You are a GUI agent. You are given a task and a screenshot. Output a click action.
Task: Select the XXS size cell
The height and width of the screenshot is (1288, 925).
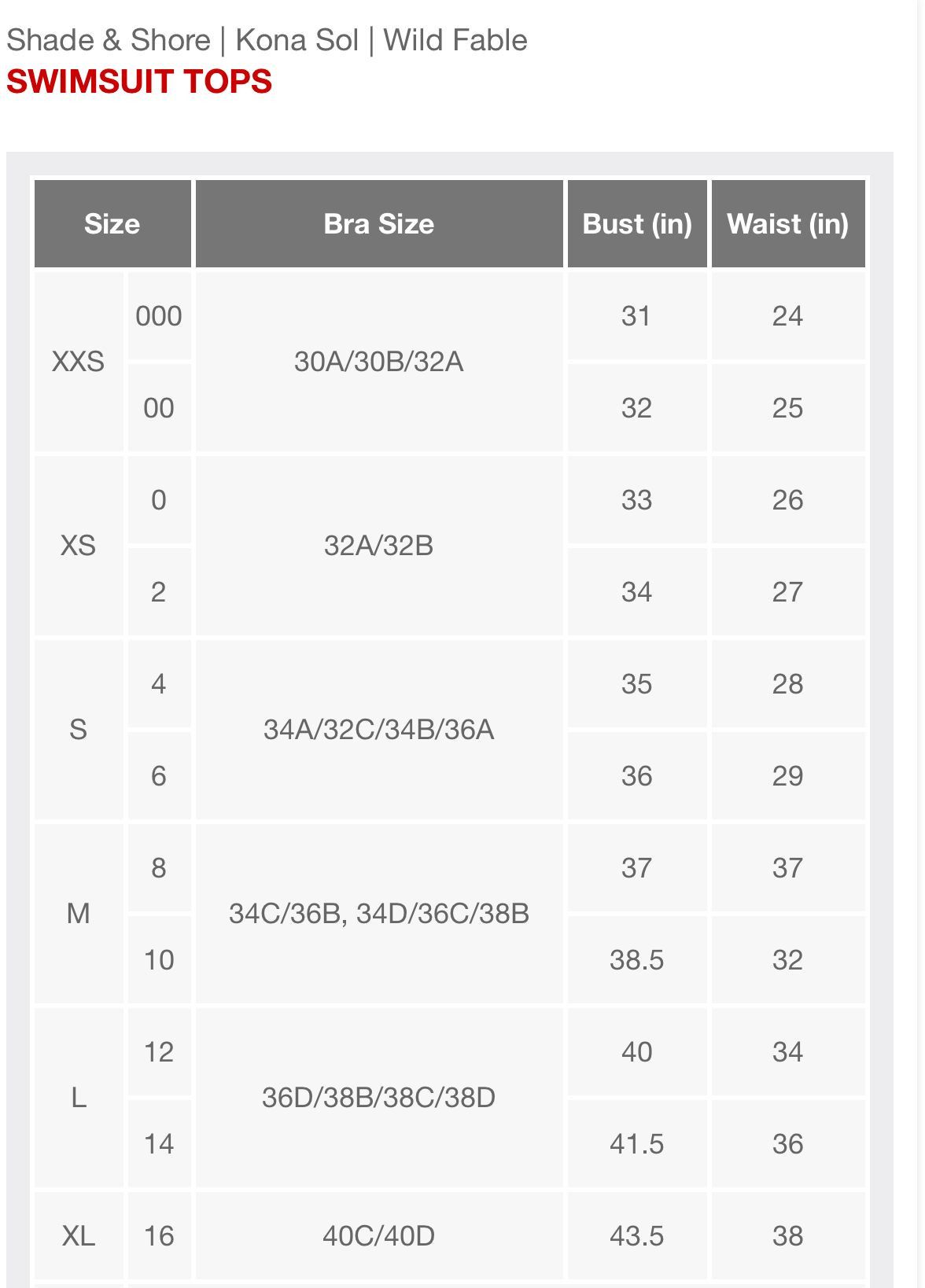[x=79, y=362]
